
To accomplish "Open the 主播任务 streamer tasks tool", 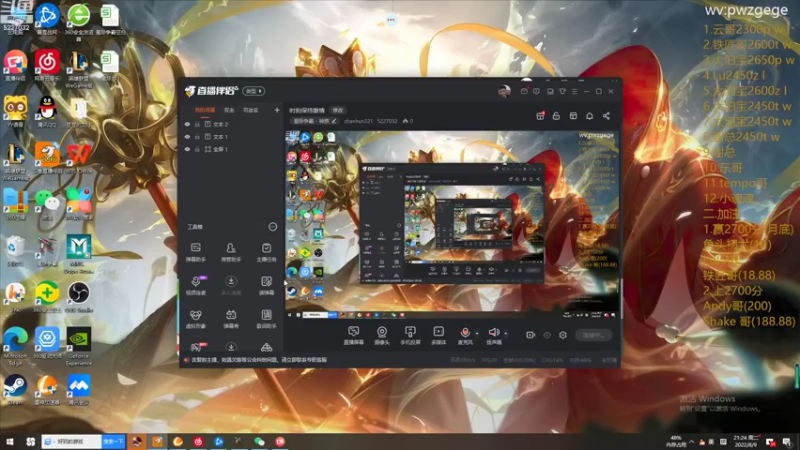I will click(266, 252).
